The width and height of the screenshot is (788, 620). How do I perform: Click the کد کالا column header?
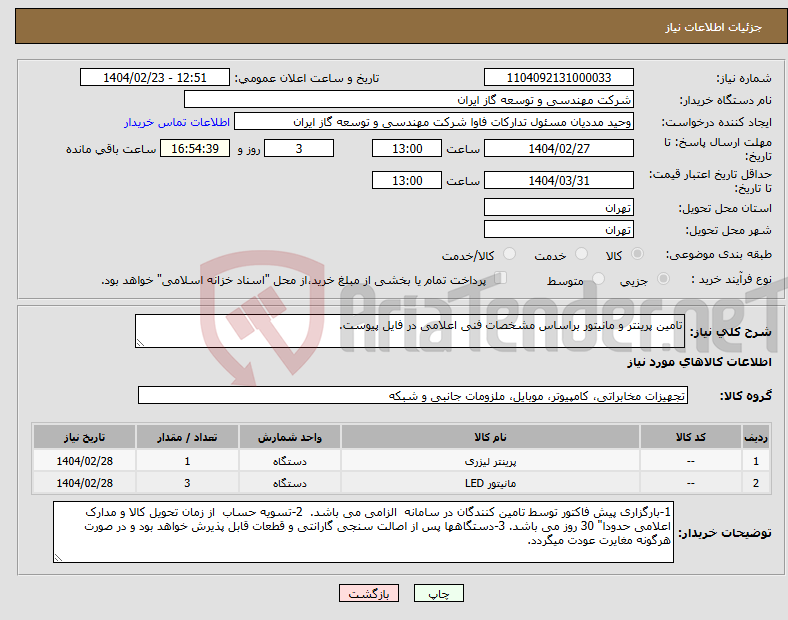tap(691, 437)
